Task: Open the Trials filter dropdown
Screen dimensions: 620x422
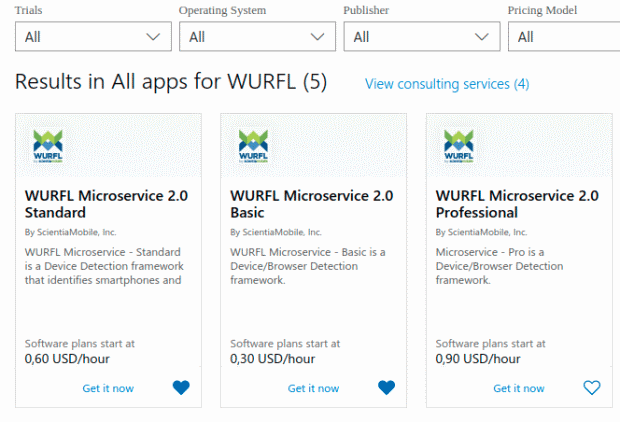Action: click(93, 36)
